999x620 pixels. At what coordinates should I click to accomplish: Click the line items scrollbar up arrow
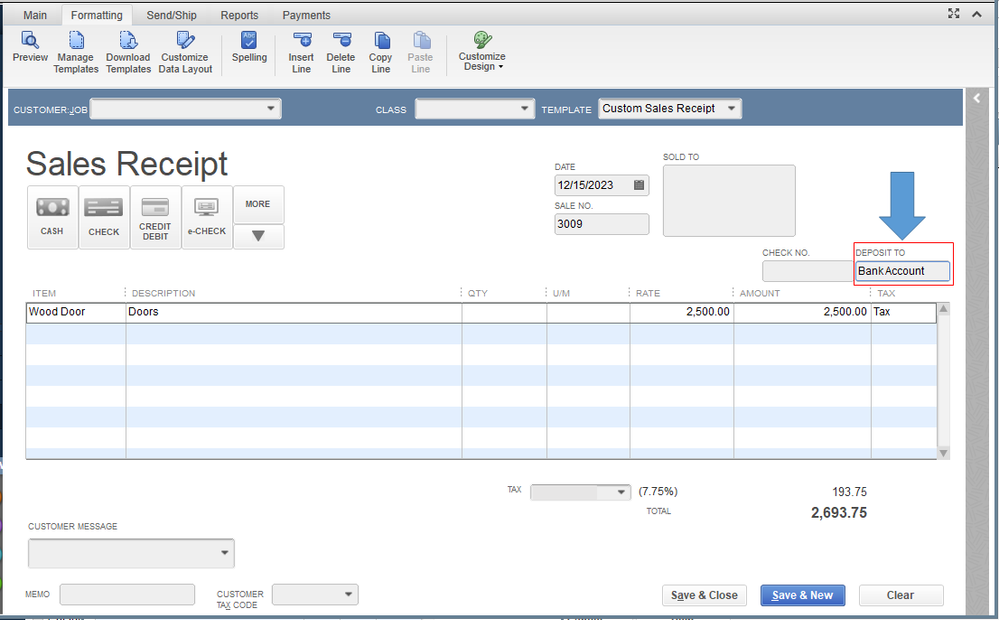[x=944, y=309]
